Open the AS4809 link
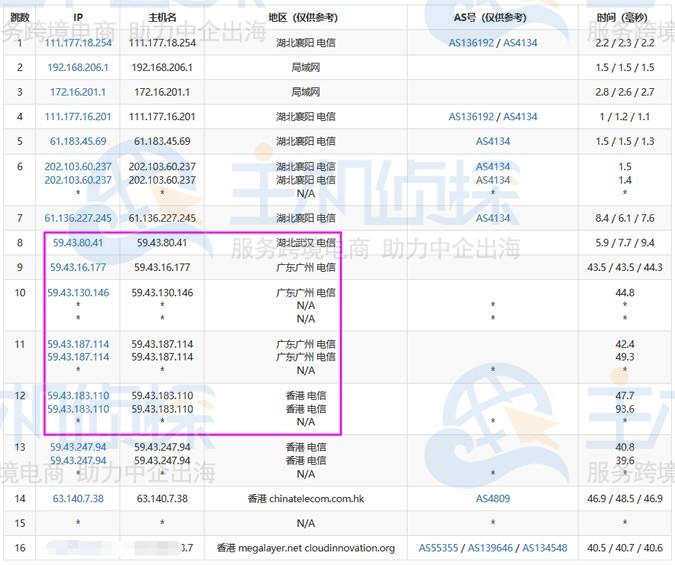The image size is (675, 565). tap(493, 498)
